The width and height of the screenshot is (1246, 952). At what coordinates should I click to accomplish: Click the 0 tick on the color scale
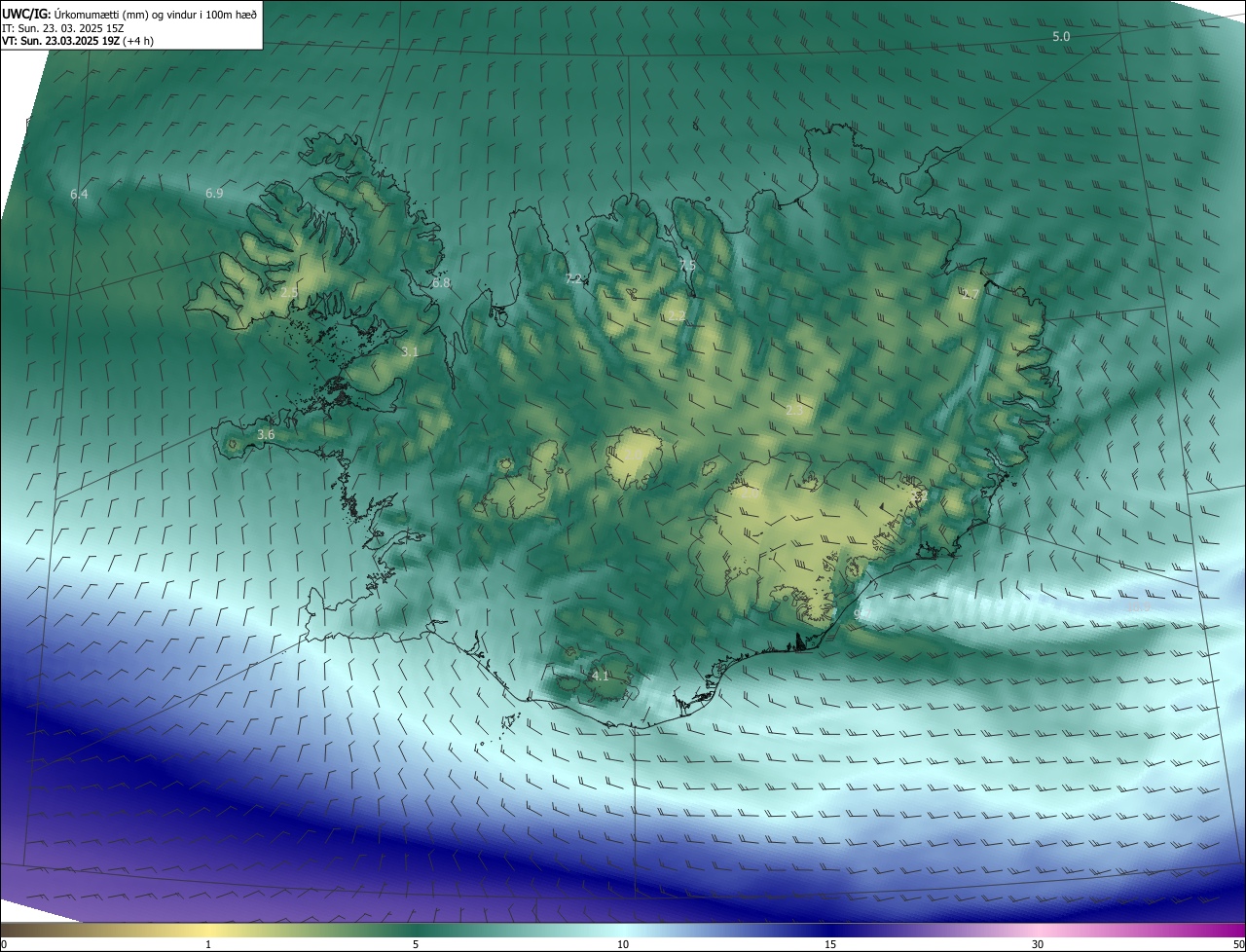click(x=4, y=944)
